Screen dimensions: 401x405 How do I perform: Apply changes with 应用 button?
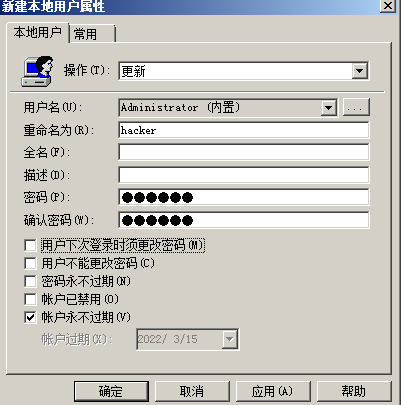273,391
